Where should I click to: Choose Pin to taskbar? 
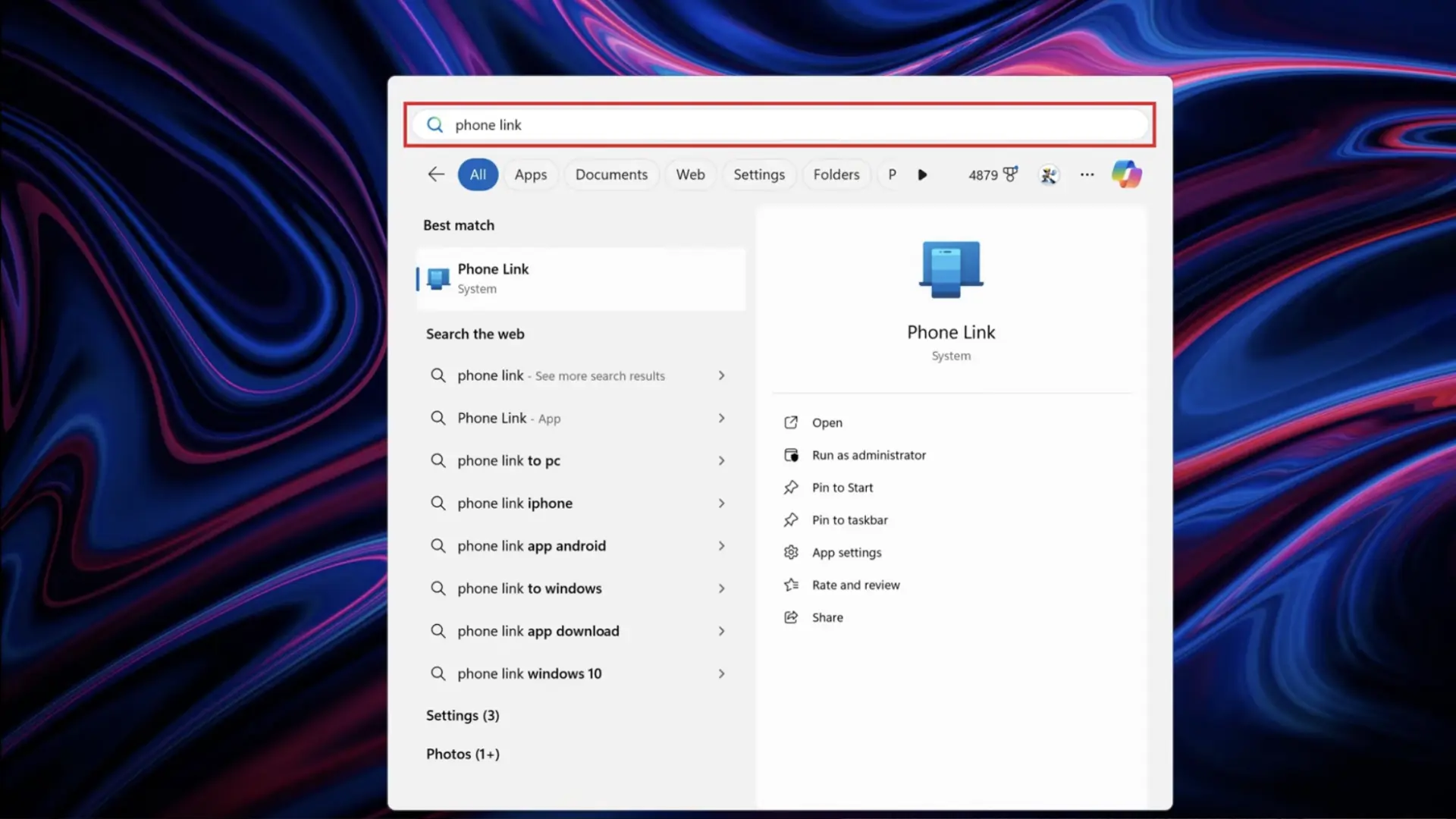point(849,520)
